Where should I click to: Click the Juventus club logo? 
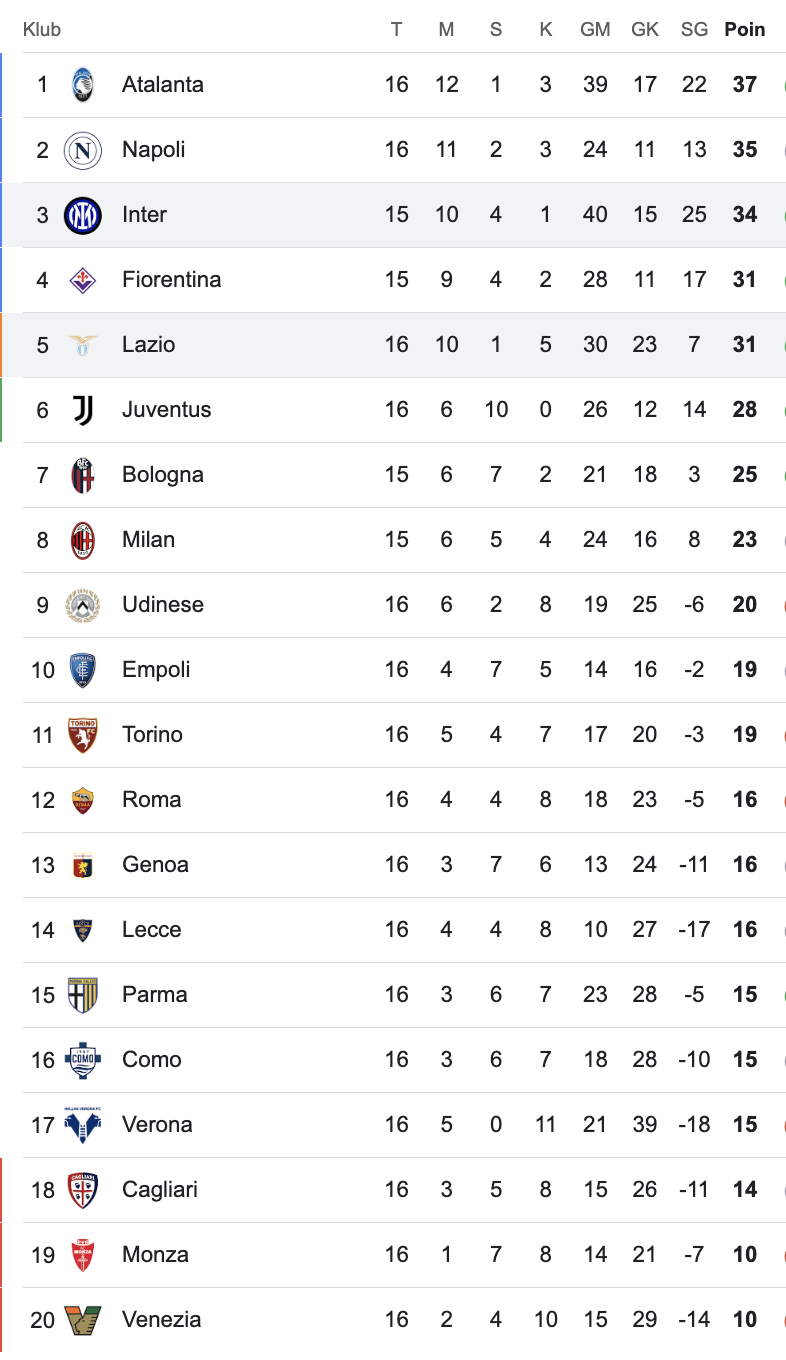pyautogui.click(x=83, y=410)
